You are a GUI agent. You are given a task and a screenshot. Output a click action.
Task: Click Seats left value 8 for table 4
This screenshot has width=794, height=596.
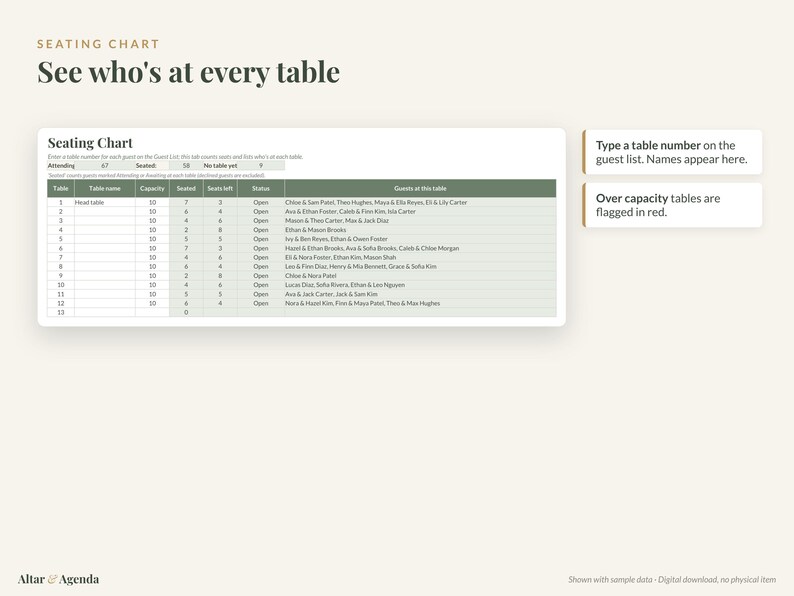point(220,229)
